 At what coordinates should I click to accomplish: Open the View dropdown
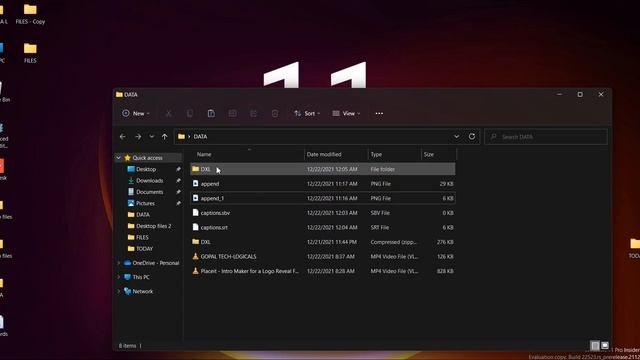(346, 113)
